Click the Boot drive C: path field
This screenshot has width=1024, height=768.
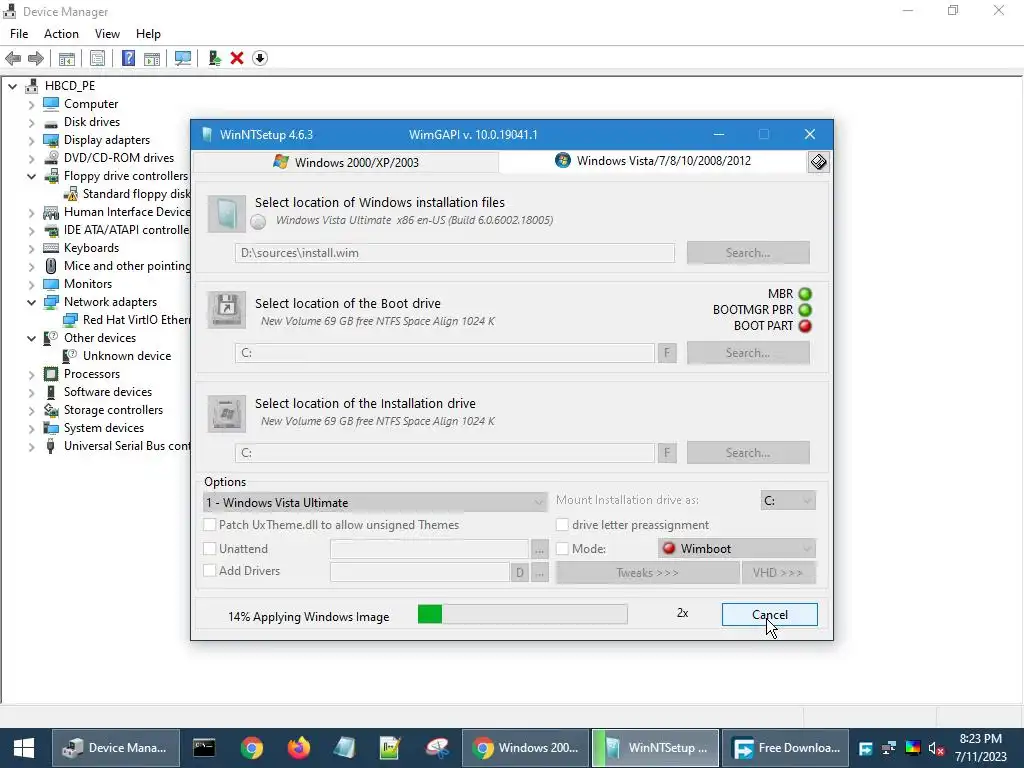tap(445, 353)
